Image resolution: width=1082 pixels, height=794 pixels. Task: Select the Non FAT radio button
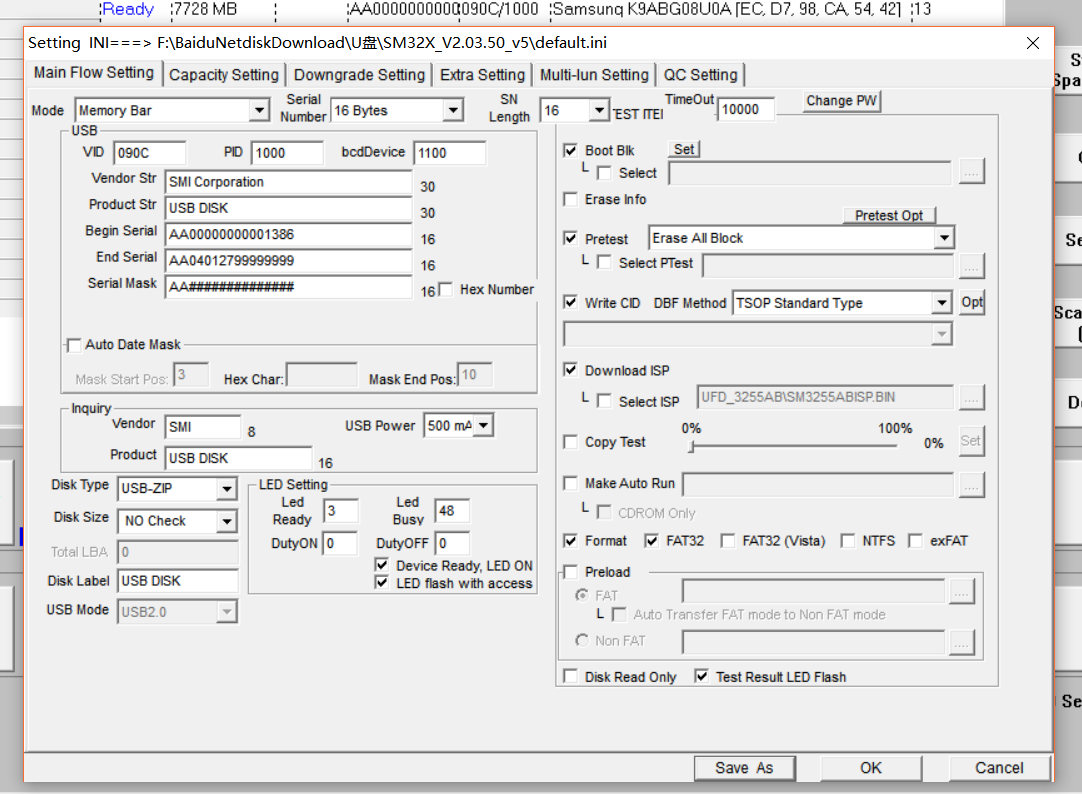pyautogui.click(x=582, y=640)
